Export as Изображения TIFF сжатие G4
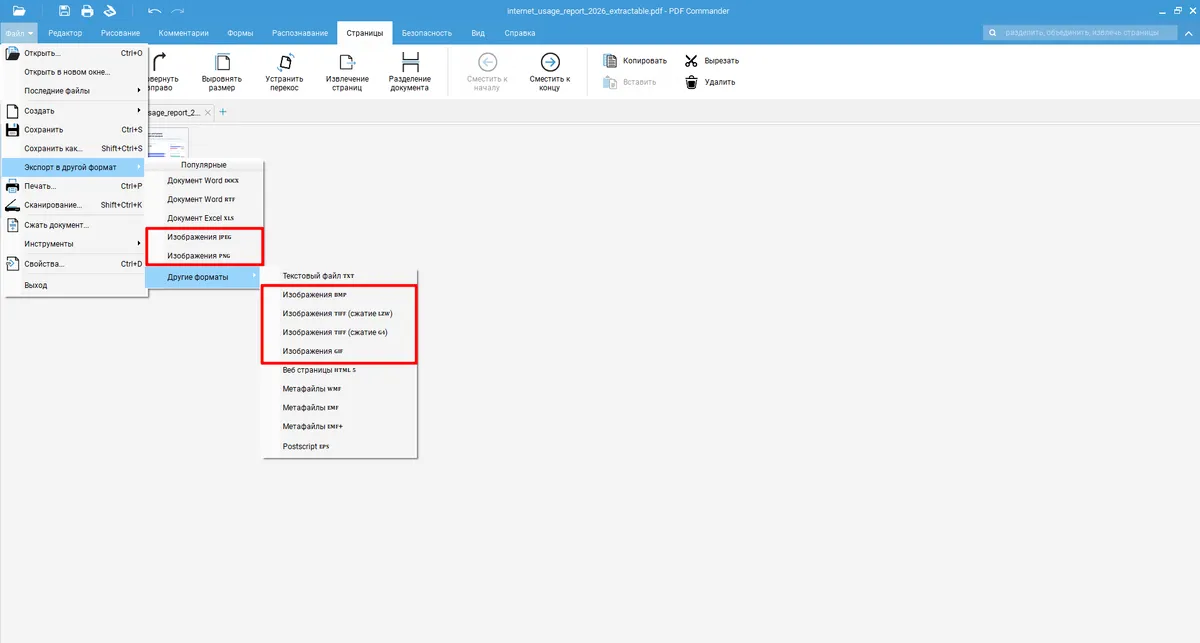This screenshot has height=643, width=1200. click(x=340, y=332)
